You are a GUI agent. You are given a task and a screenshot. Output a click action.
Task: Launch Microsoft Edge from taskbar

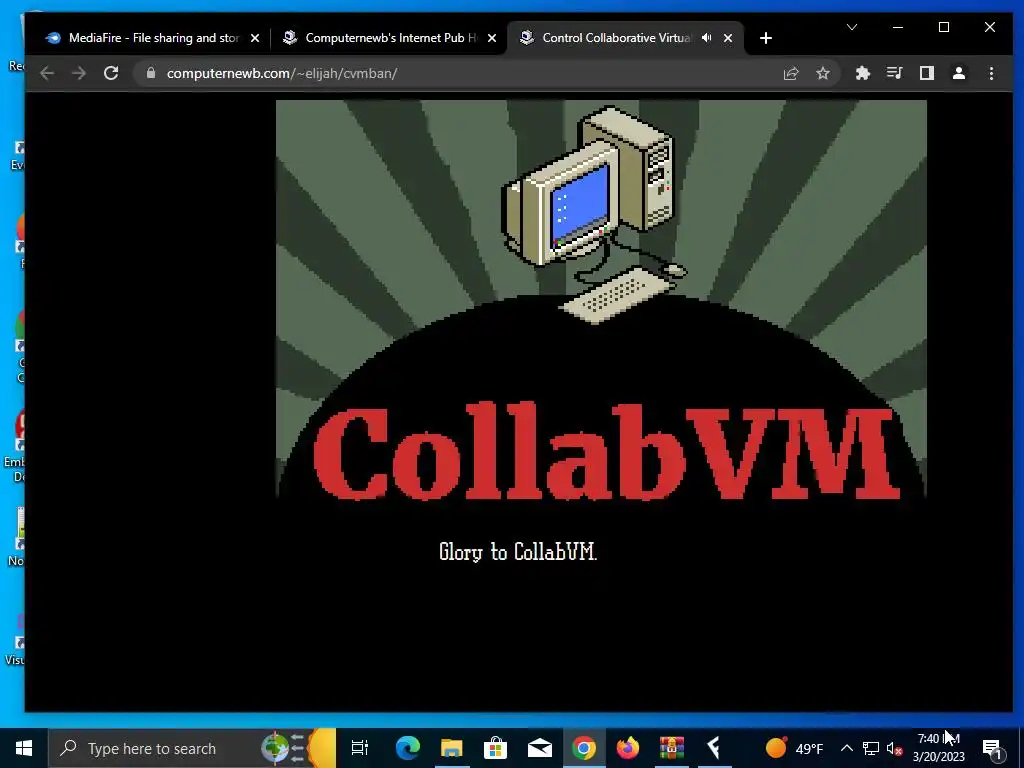point(408,748)
